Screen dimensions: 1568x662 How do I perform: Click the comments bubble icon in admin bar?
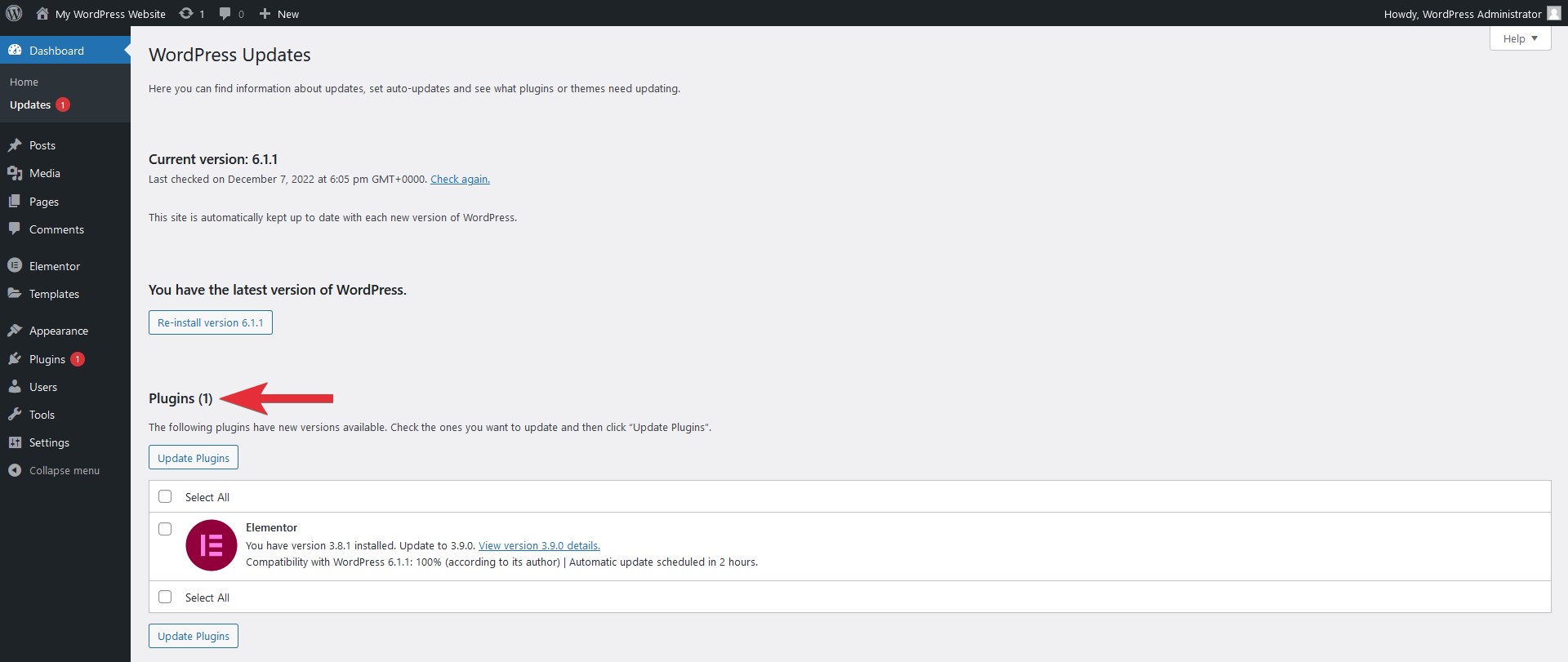[x=225, y=13]
